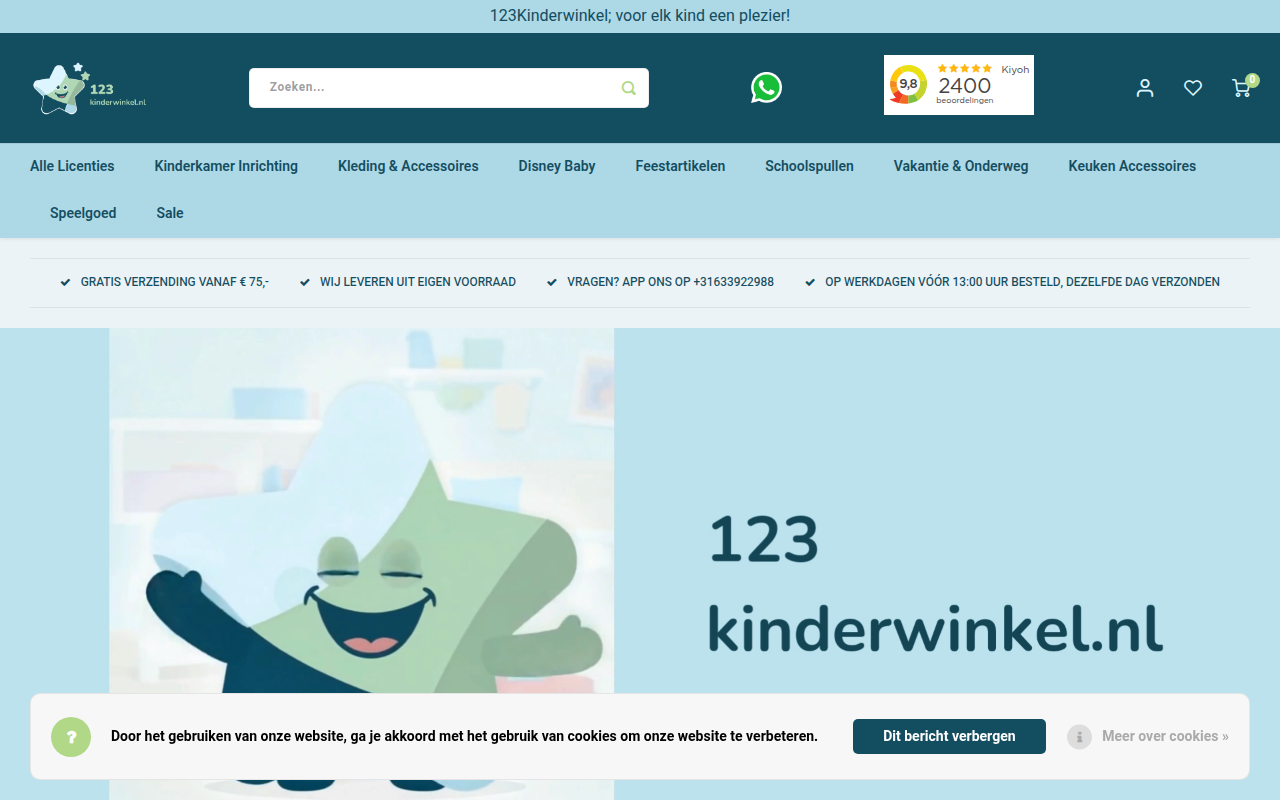Open Vakantie & Onderweg menu
This screenshot has height=800, width=1280.
(x=961, y=166)
